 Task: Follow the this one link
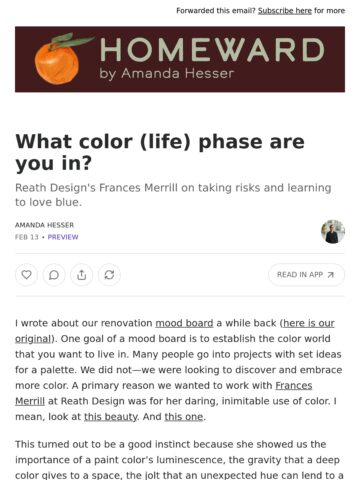click(184, 417)
